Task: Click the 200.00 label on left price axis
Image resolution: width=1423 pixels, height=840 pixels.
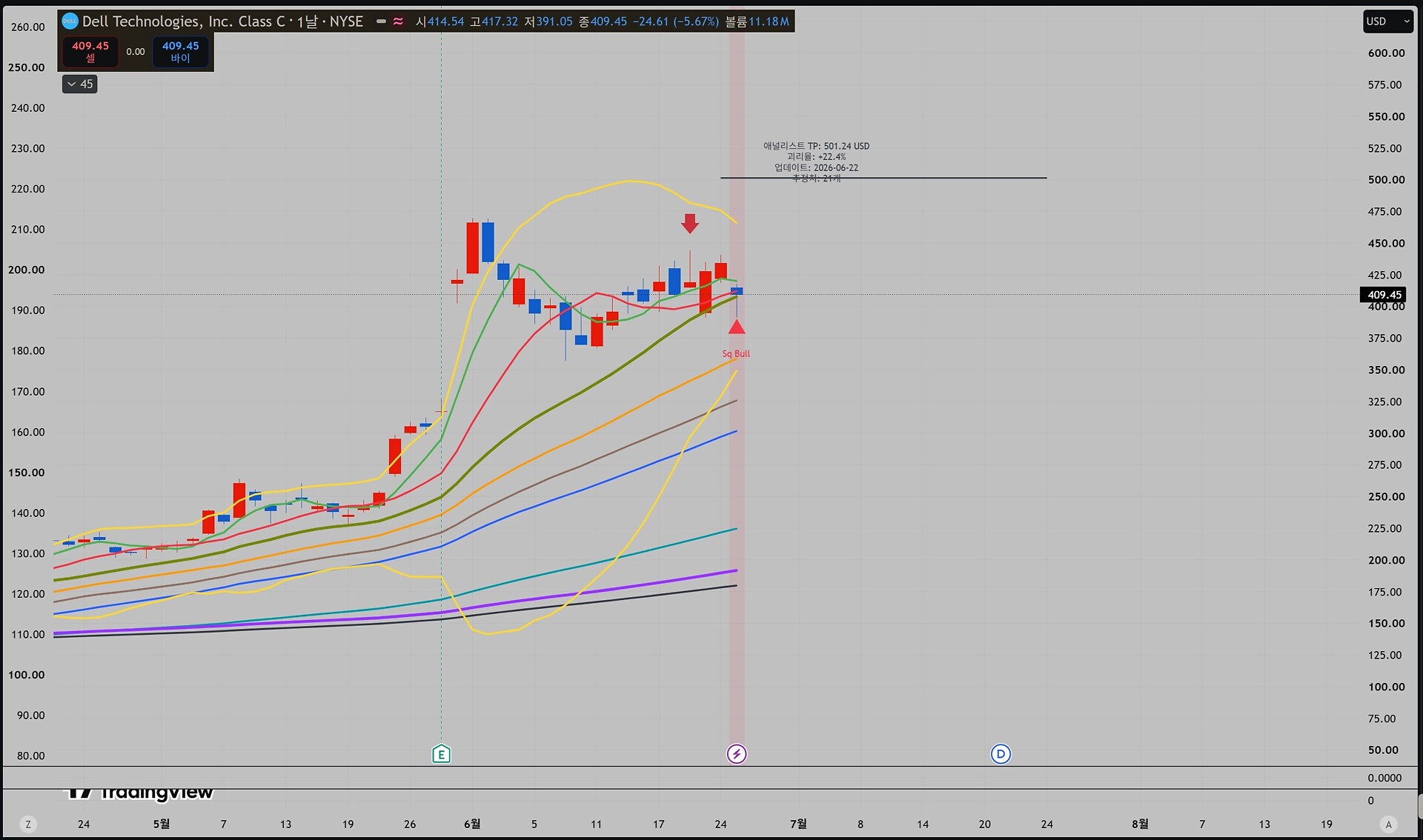Action: pyautogui.click(x=27, y=270)
